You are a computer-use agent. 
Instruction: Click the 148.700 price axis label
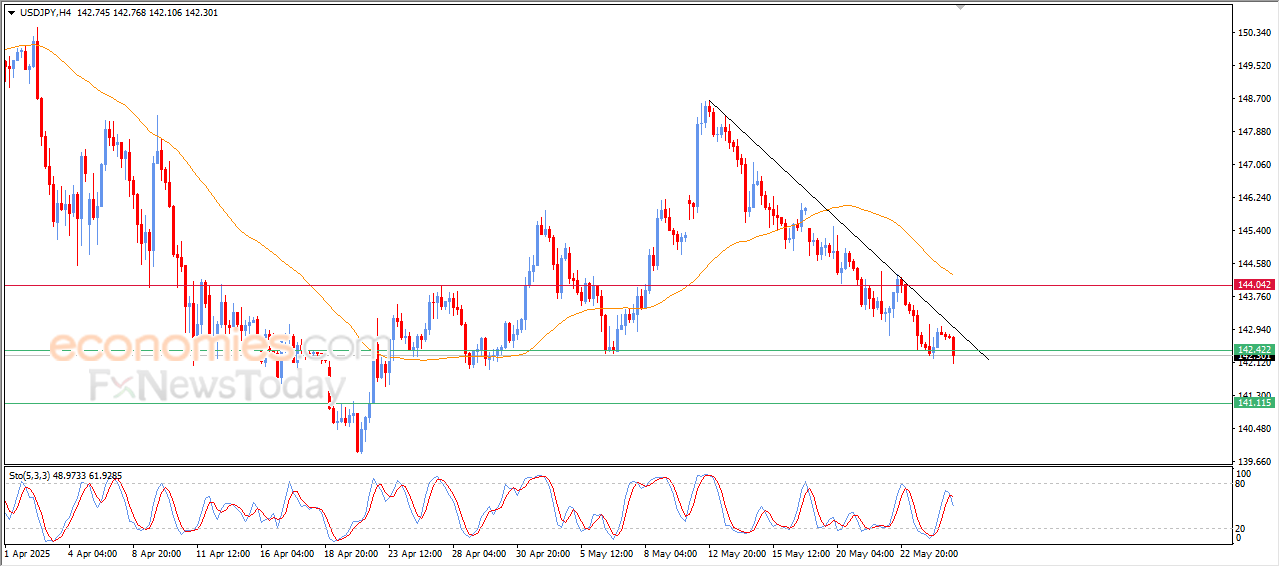[x=1256, y=99]
